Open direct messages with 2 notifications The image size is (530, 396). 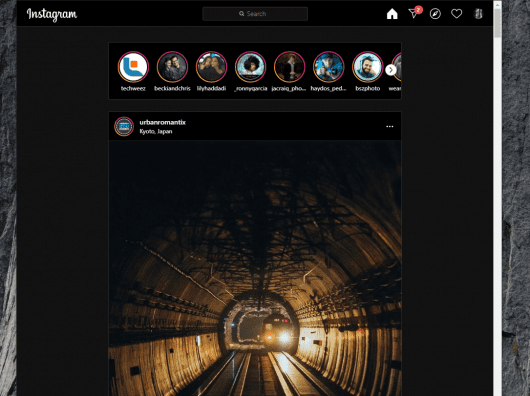[414, 13]
